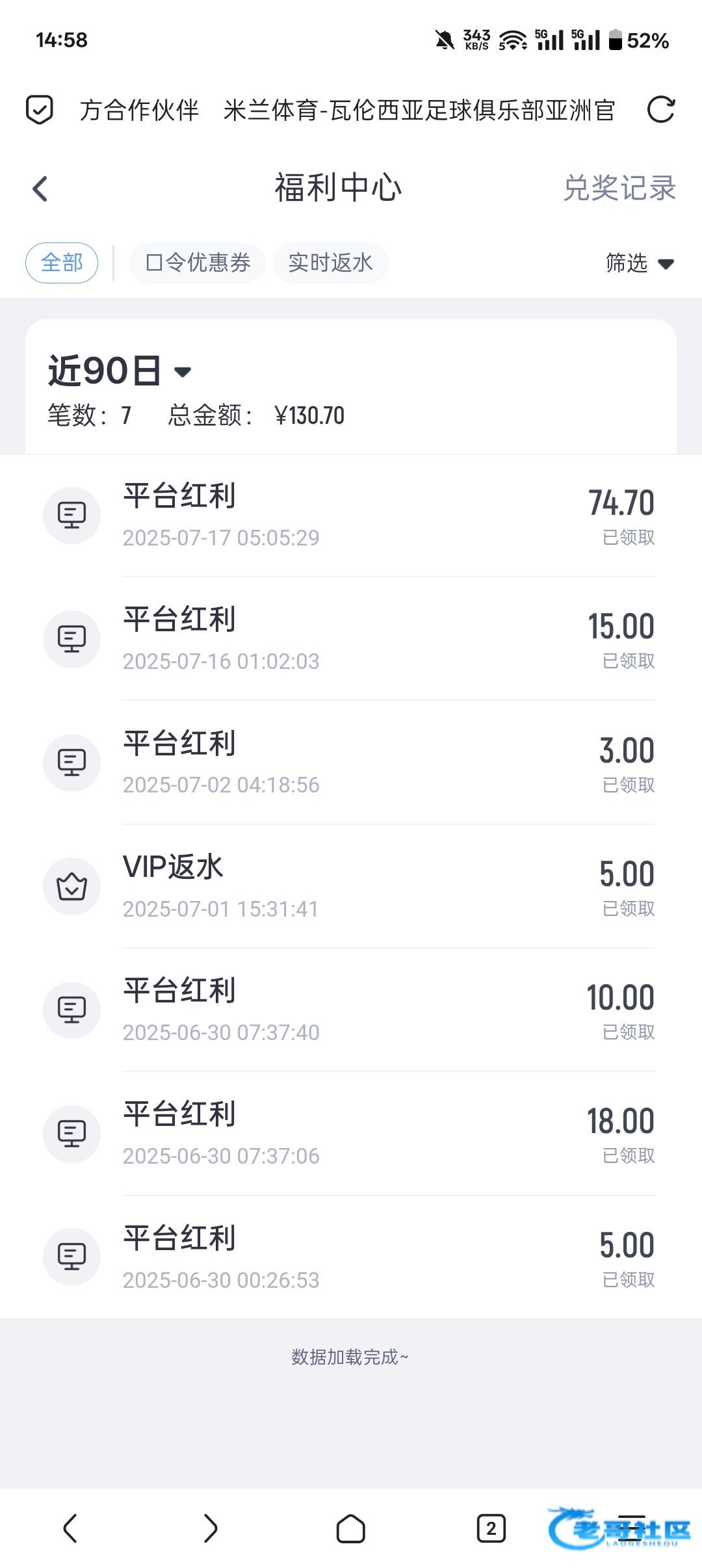This screenshot has width=702, height=1568.
Task: Tap the icon beside the 74.70 平台红利 entry
Action: [x=71, y=515]
